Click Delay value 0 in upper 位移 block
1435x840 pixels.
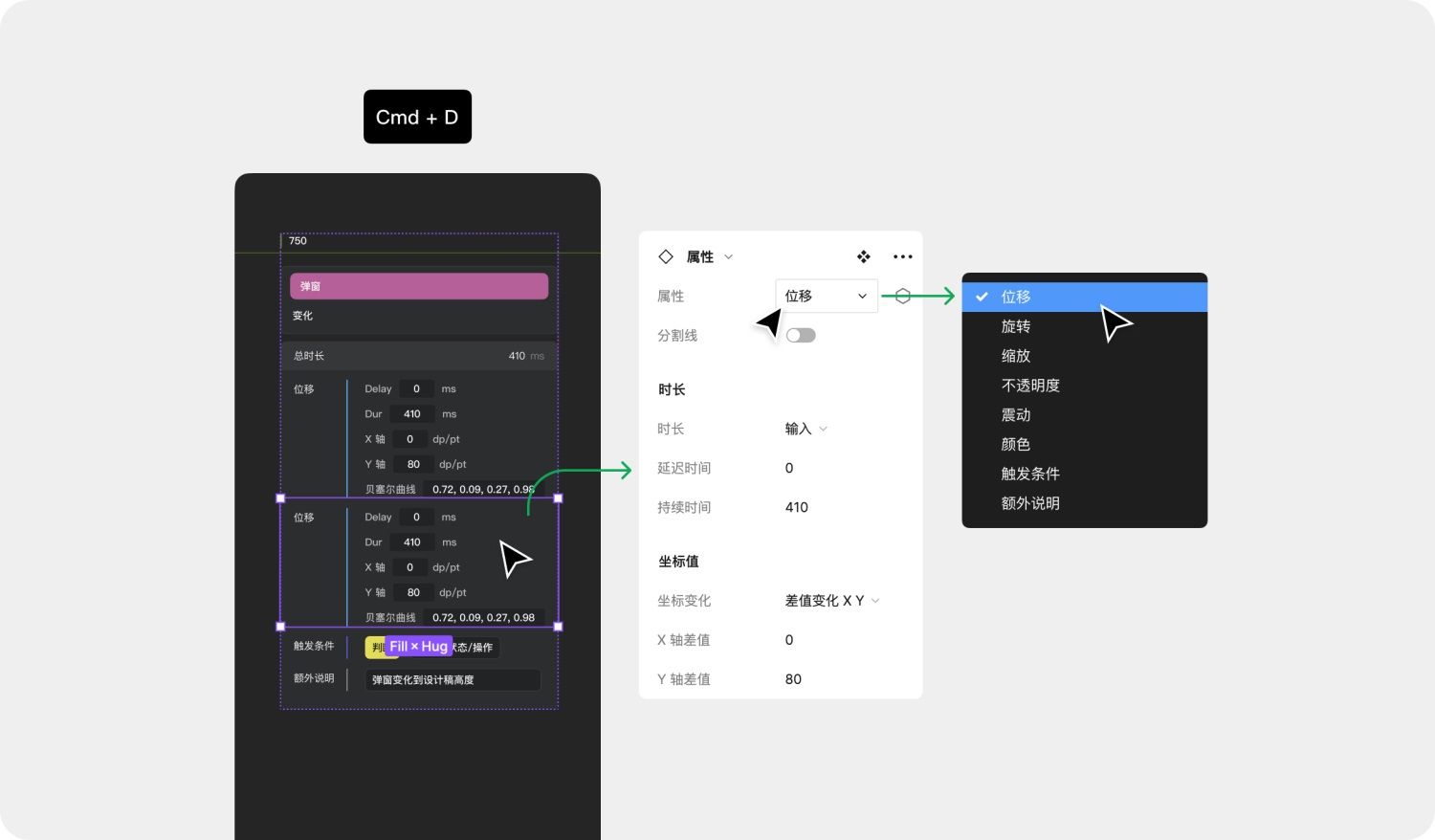click(416, 388)
